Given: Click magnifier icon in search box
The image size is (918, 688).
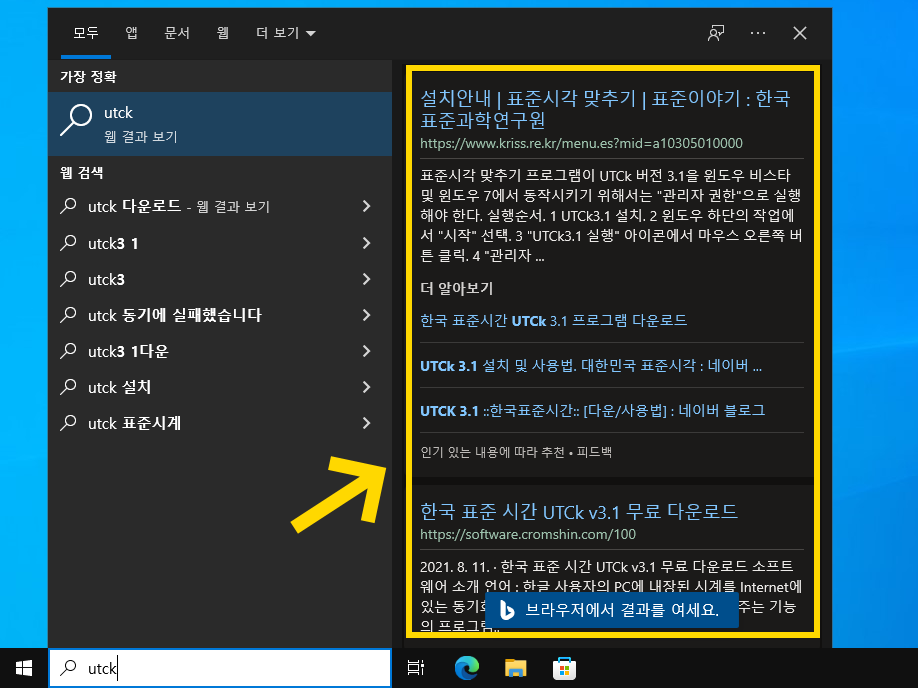Looking at the screenshot, I should coord(68,668).
